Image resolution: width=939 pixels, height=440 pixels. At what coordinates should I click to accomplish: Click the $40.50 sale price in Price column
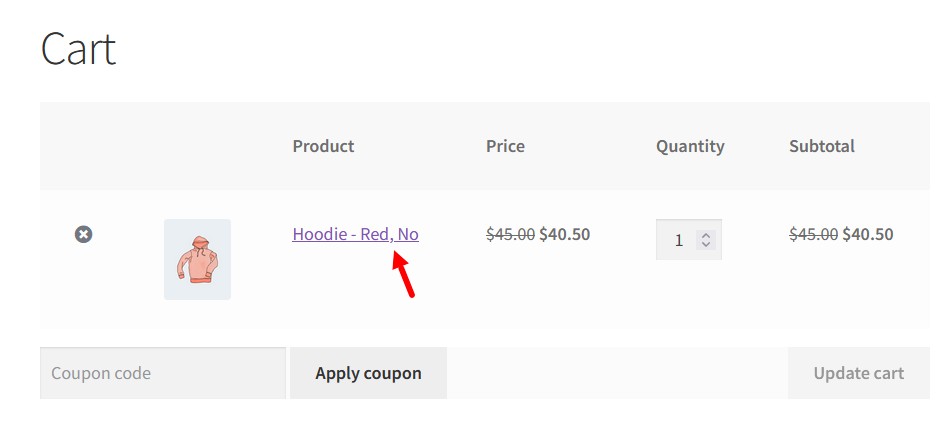pos(565,234)
